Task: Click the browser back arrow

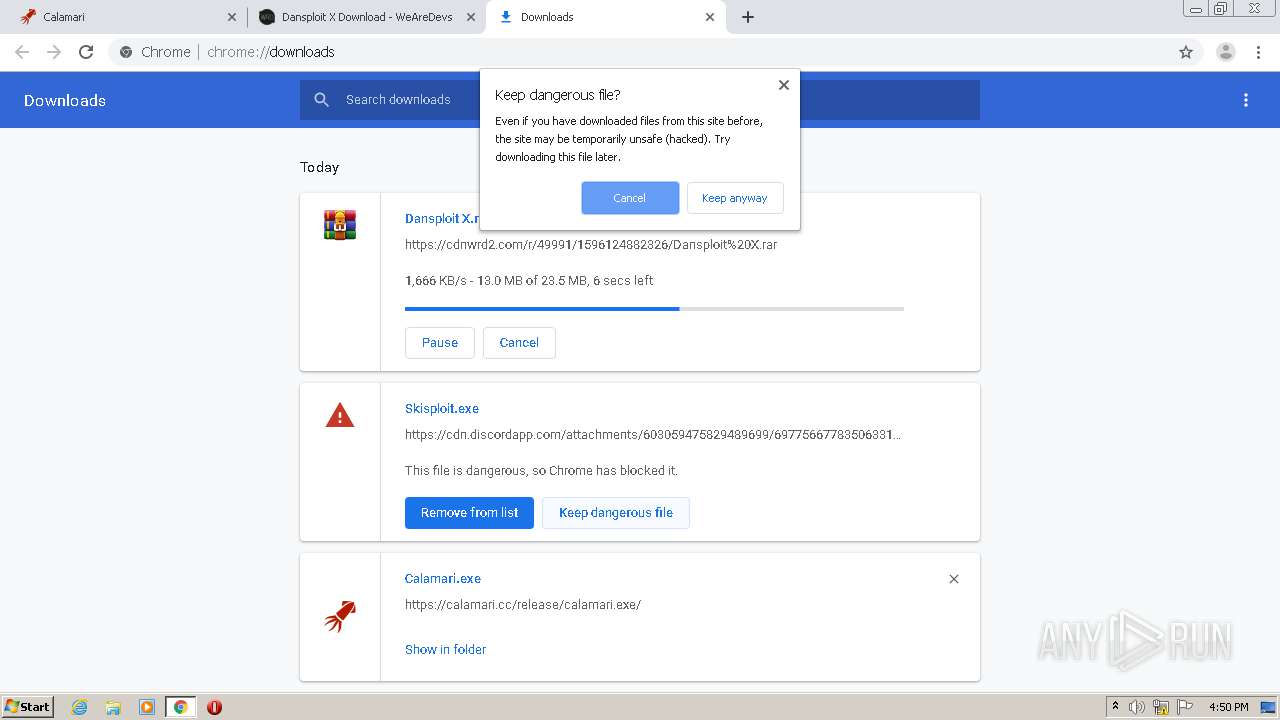Action: (x=22, y=52)
